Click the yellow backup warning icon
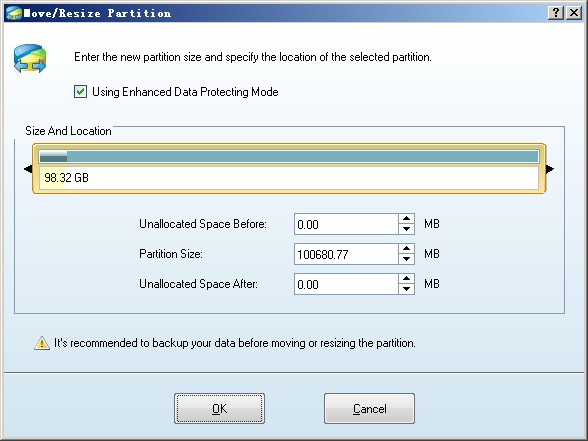Screen dimensions: 588x441 pos(42,343)
